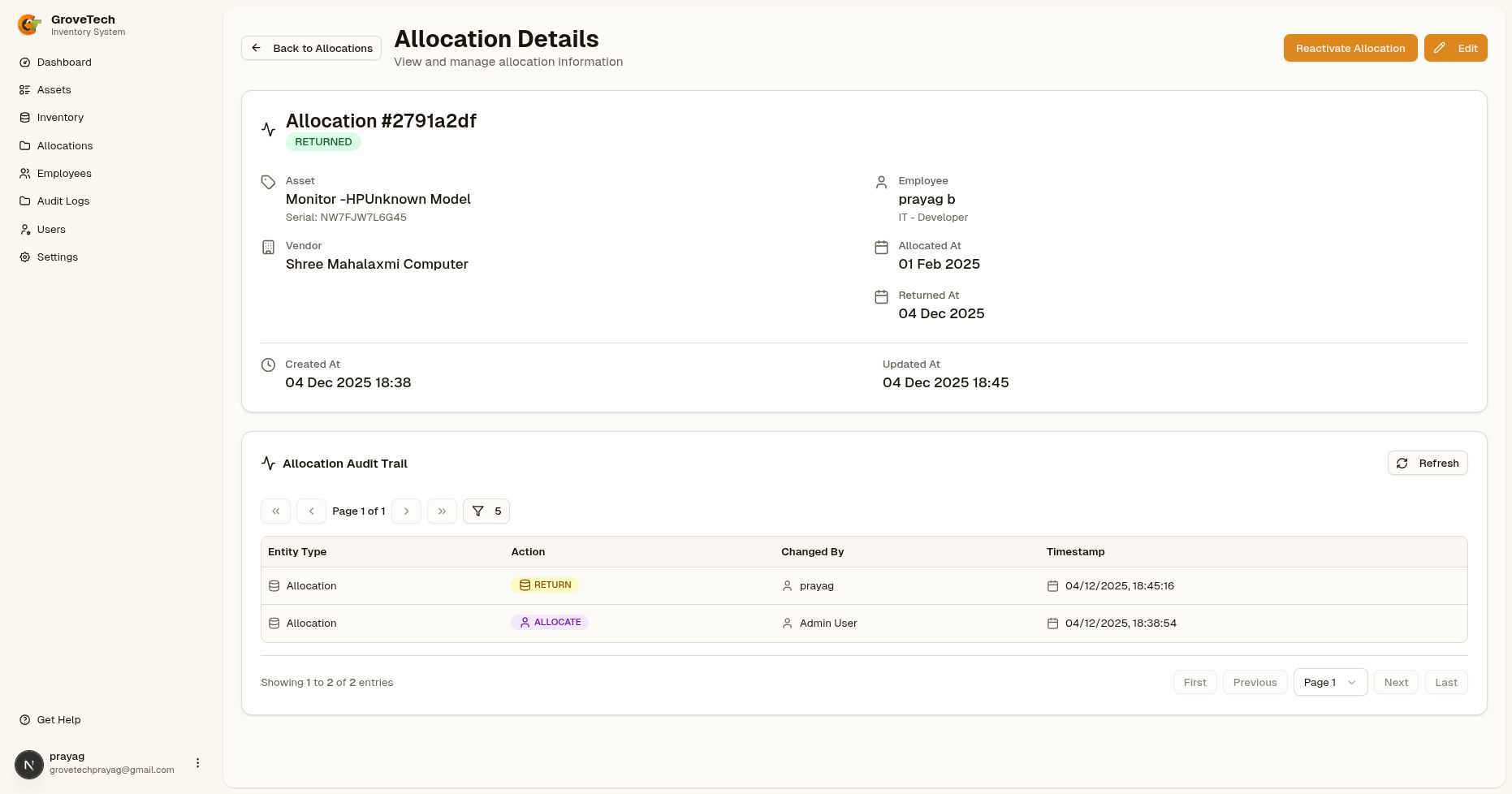Click the Next pagination button
Screen dimensions: 1512x794
pyautogui.click(x=1396, y=682)
